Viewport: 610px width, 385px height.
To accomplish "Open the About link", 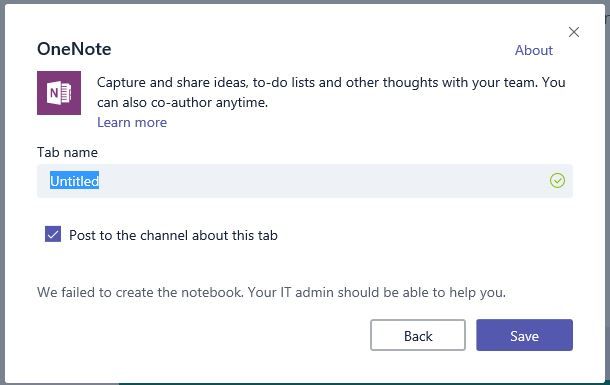I will 533,50.
